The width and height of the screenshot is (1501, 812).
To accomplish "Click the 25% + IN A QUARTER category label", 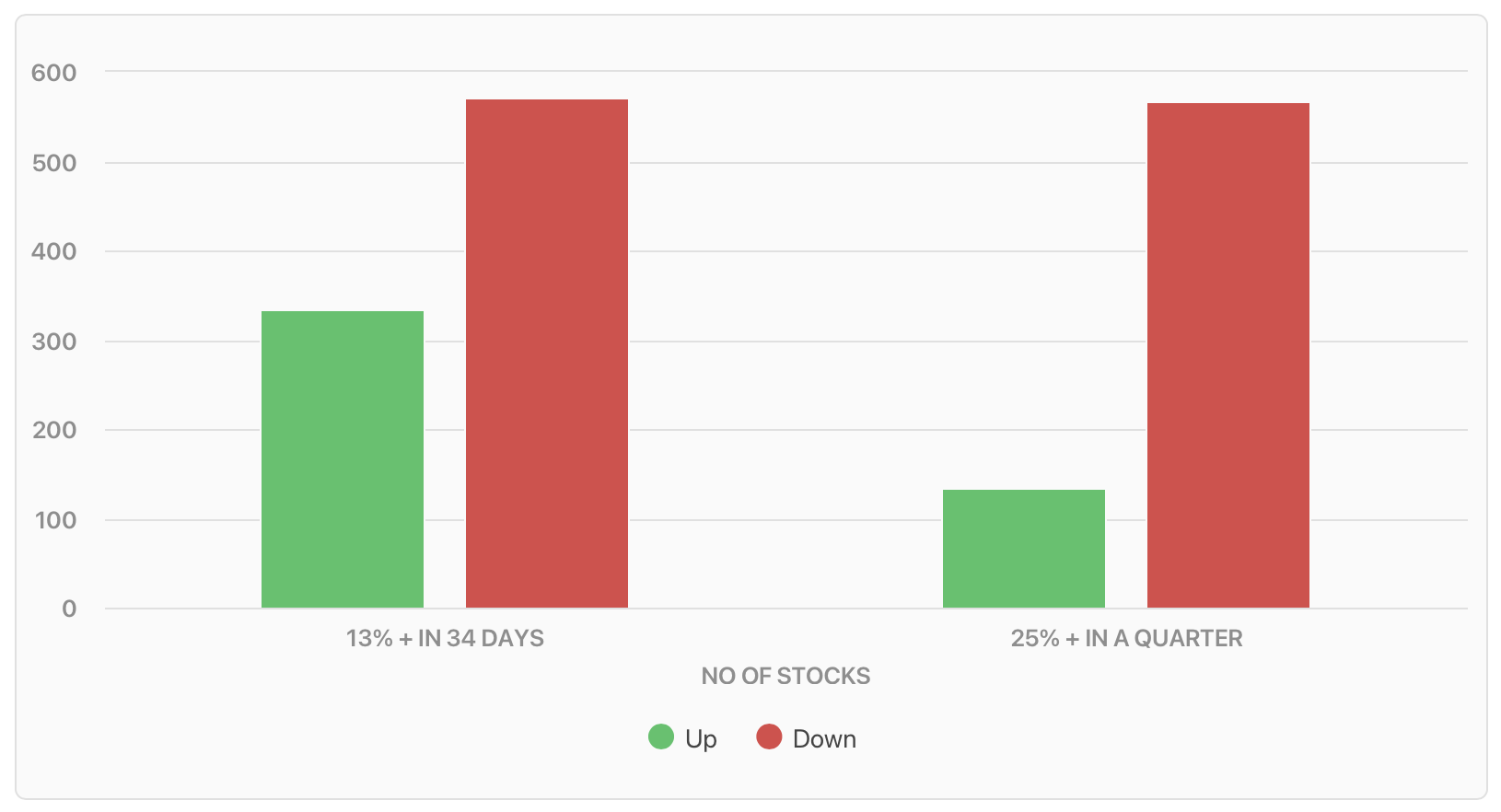I will 1126,638.
